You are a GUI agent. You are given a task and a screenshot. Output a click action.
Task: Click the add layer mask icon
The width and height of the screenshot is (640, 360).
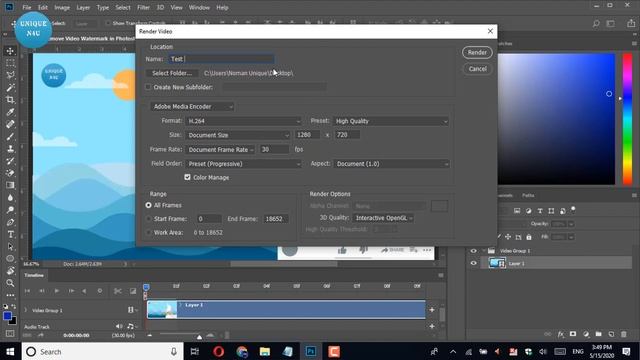(x=573, y=334)
